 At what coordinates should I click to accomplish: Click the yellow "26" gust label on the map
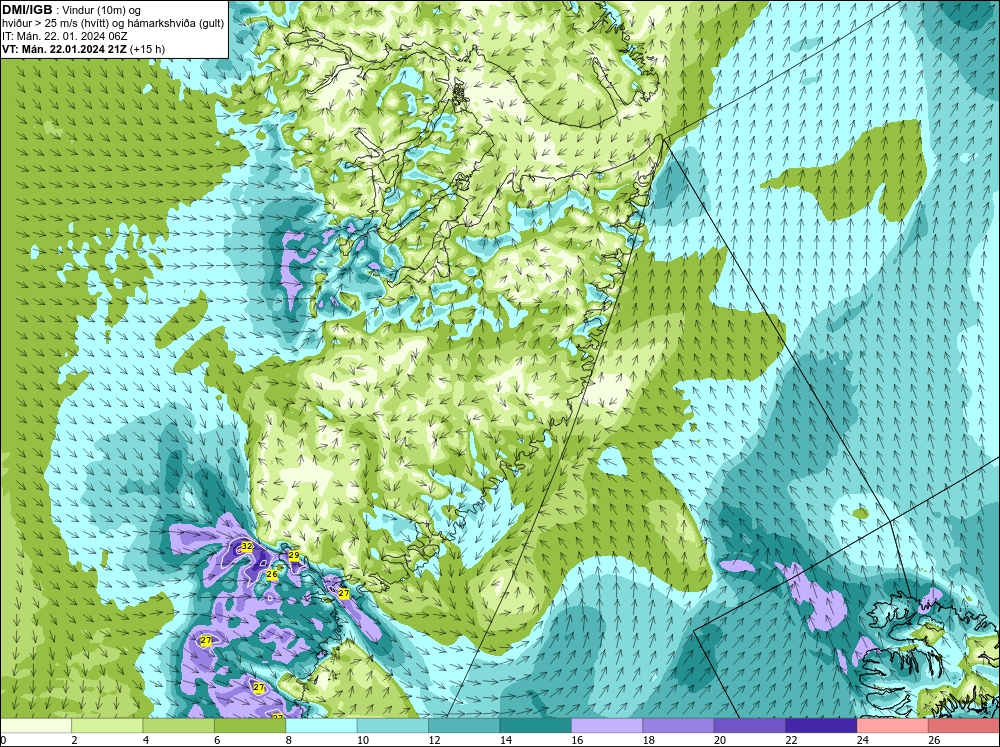click(x=272, y=575)
